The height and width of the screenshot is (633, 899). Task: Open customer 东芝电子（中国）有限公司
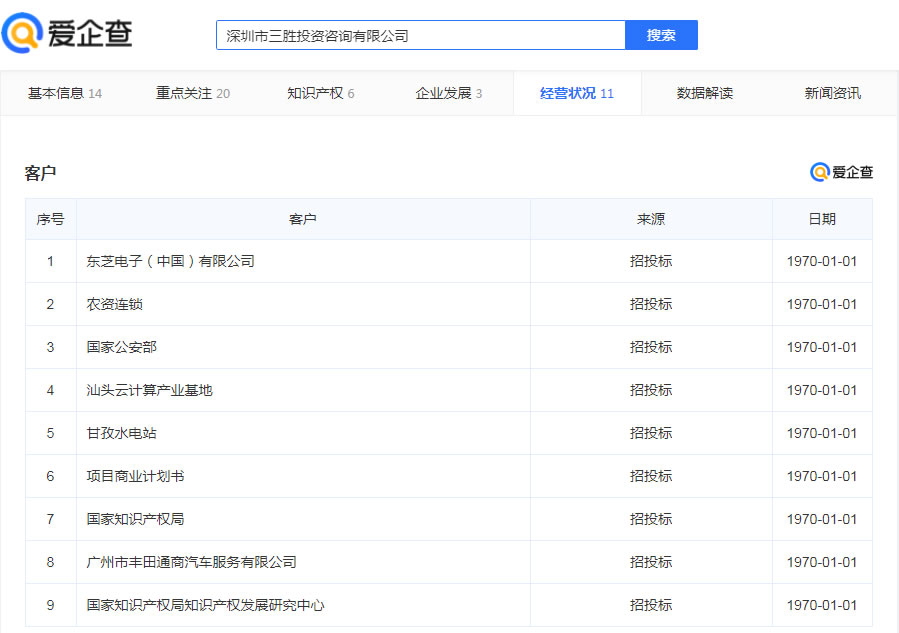click(x=170, y=261)
